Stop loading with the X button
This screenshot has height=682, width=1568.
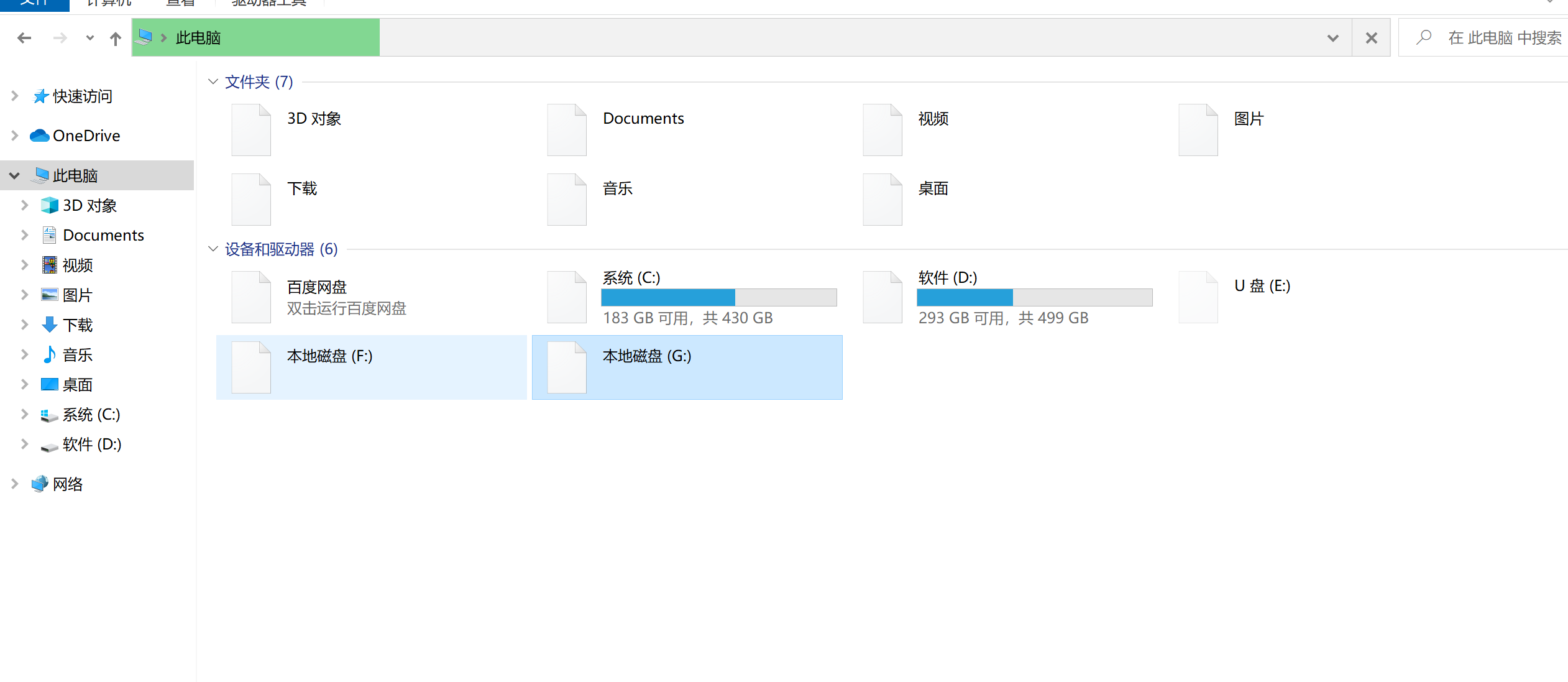coord(1372,38)
